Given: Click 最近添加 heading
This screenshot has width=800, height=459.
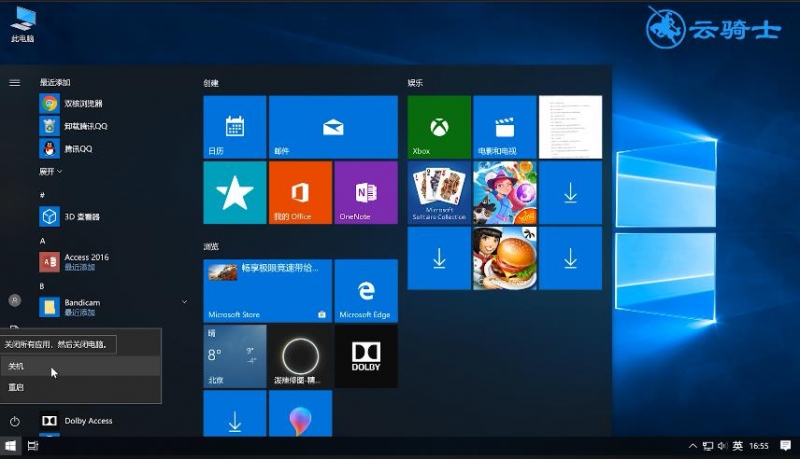Looking at the screenshot, I should tap(55, 82).
